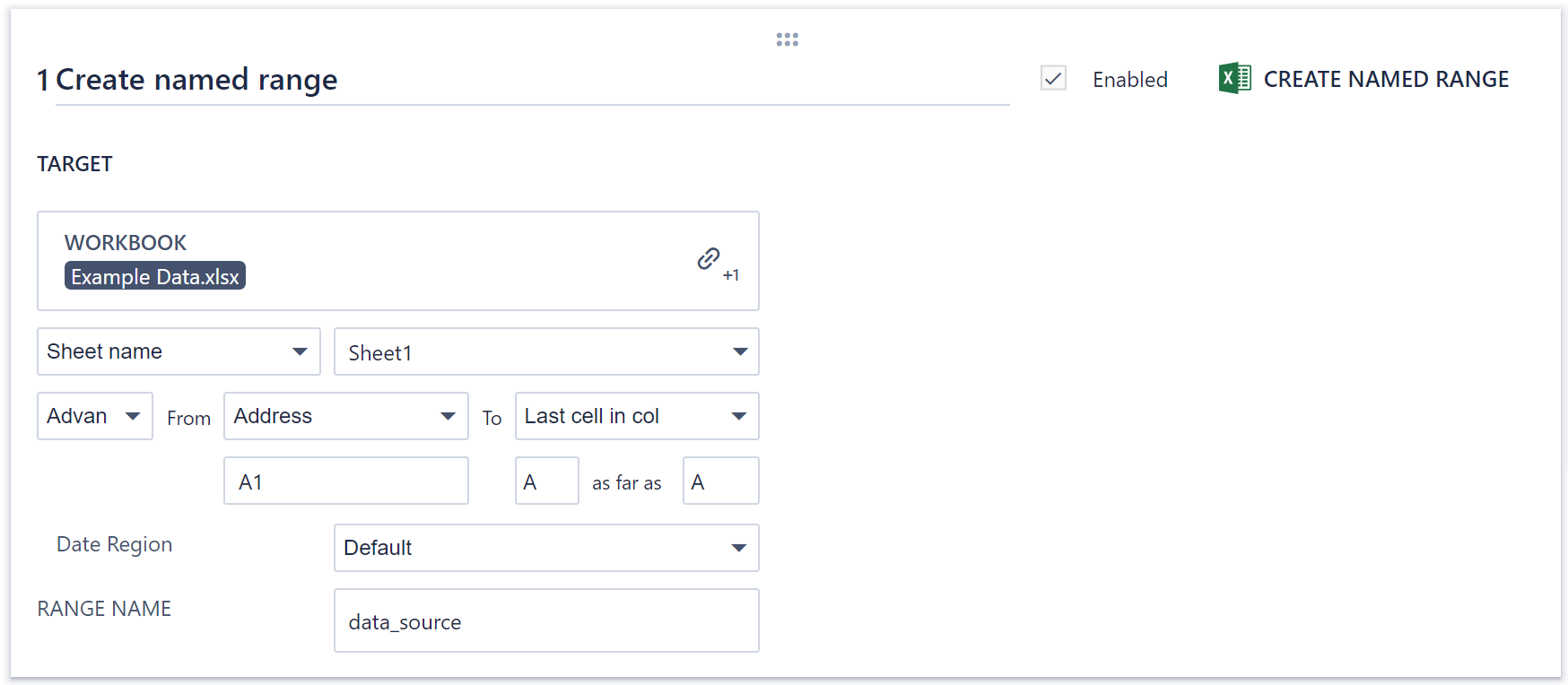This screenshot has height=685, width=1568.
Task: Click the drag handle dots icon
Action: pos(787,39)
